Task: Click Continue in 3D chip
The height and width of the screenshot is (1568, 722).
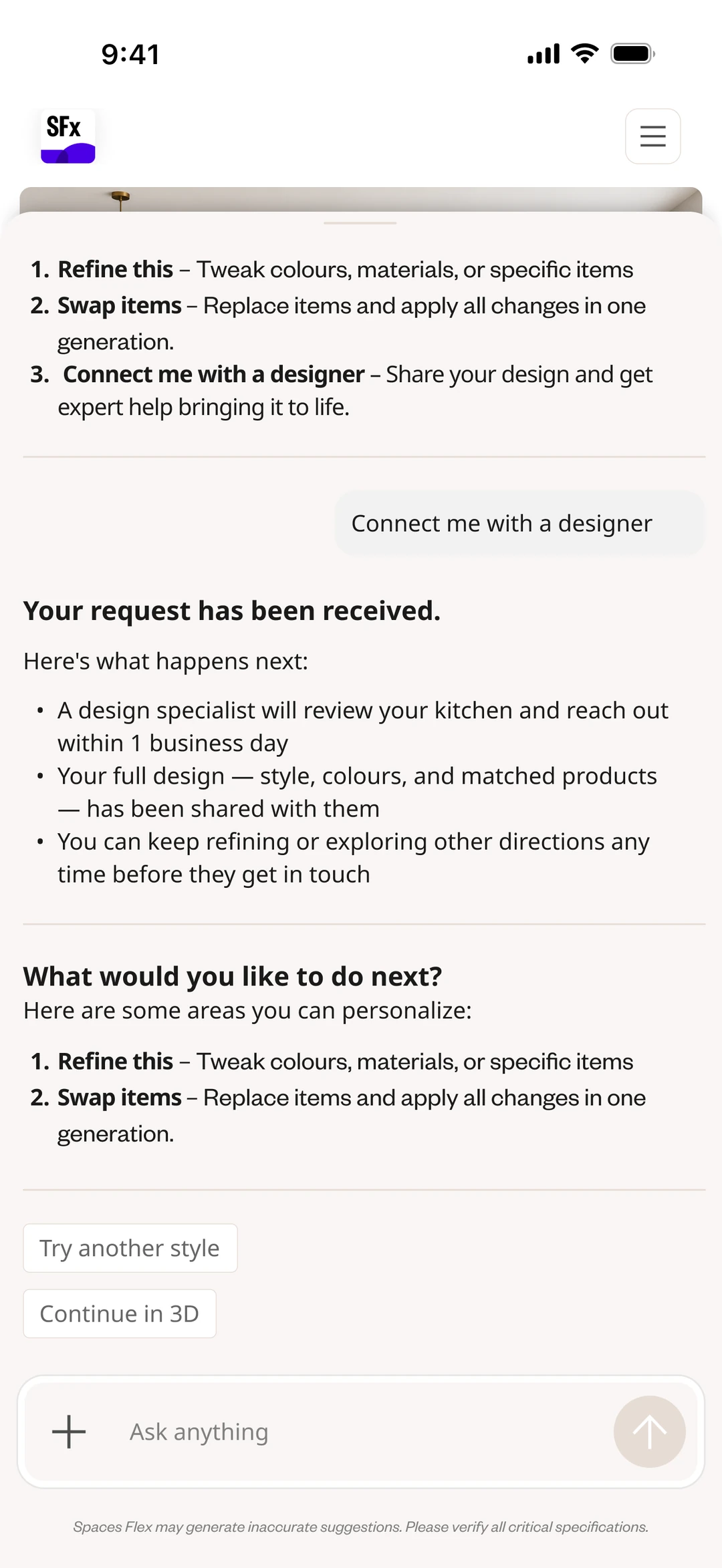Action: 120,1313
